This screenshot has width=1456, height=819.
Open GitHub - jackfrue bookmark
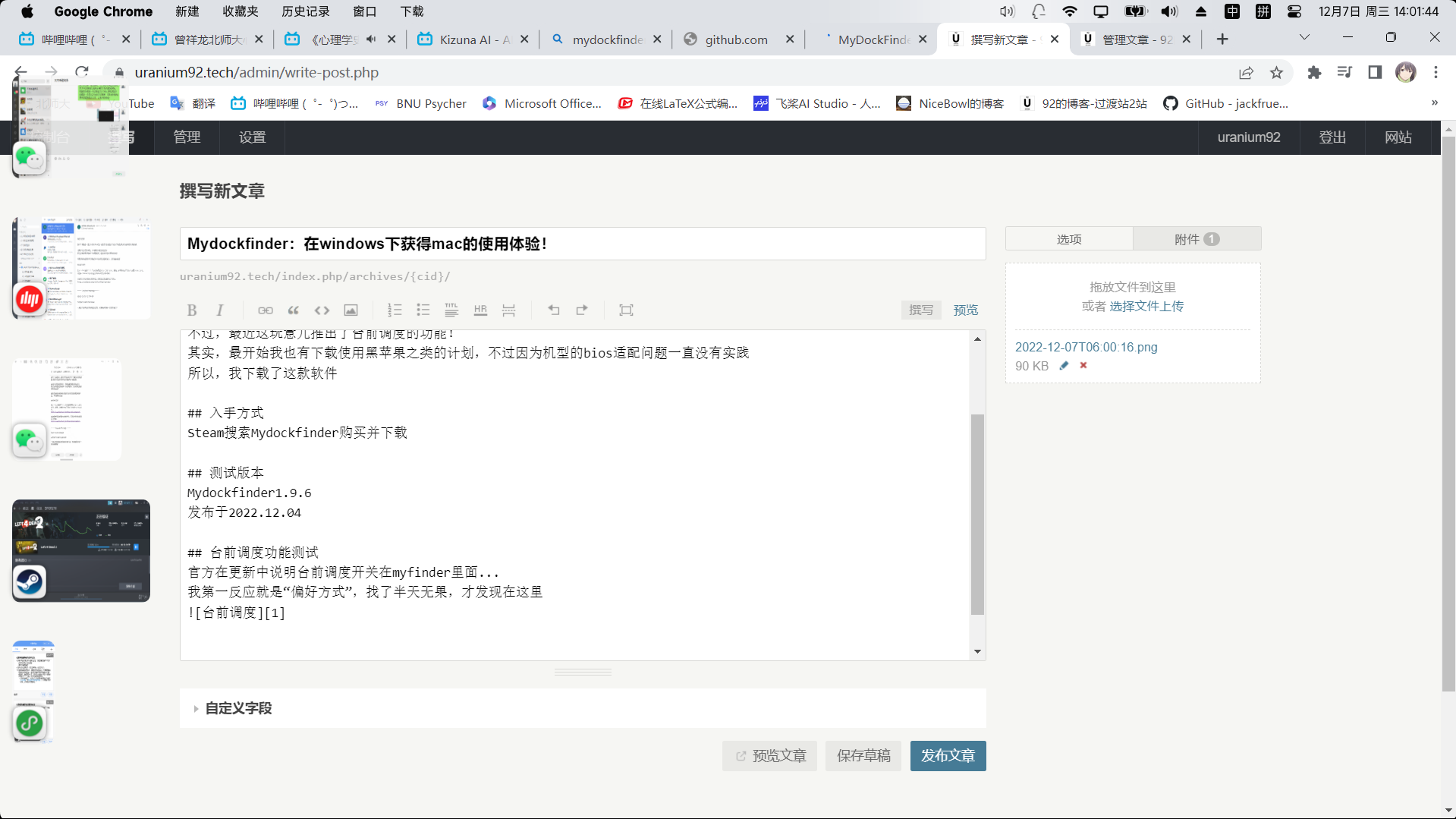tap(1225, 103)
